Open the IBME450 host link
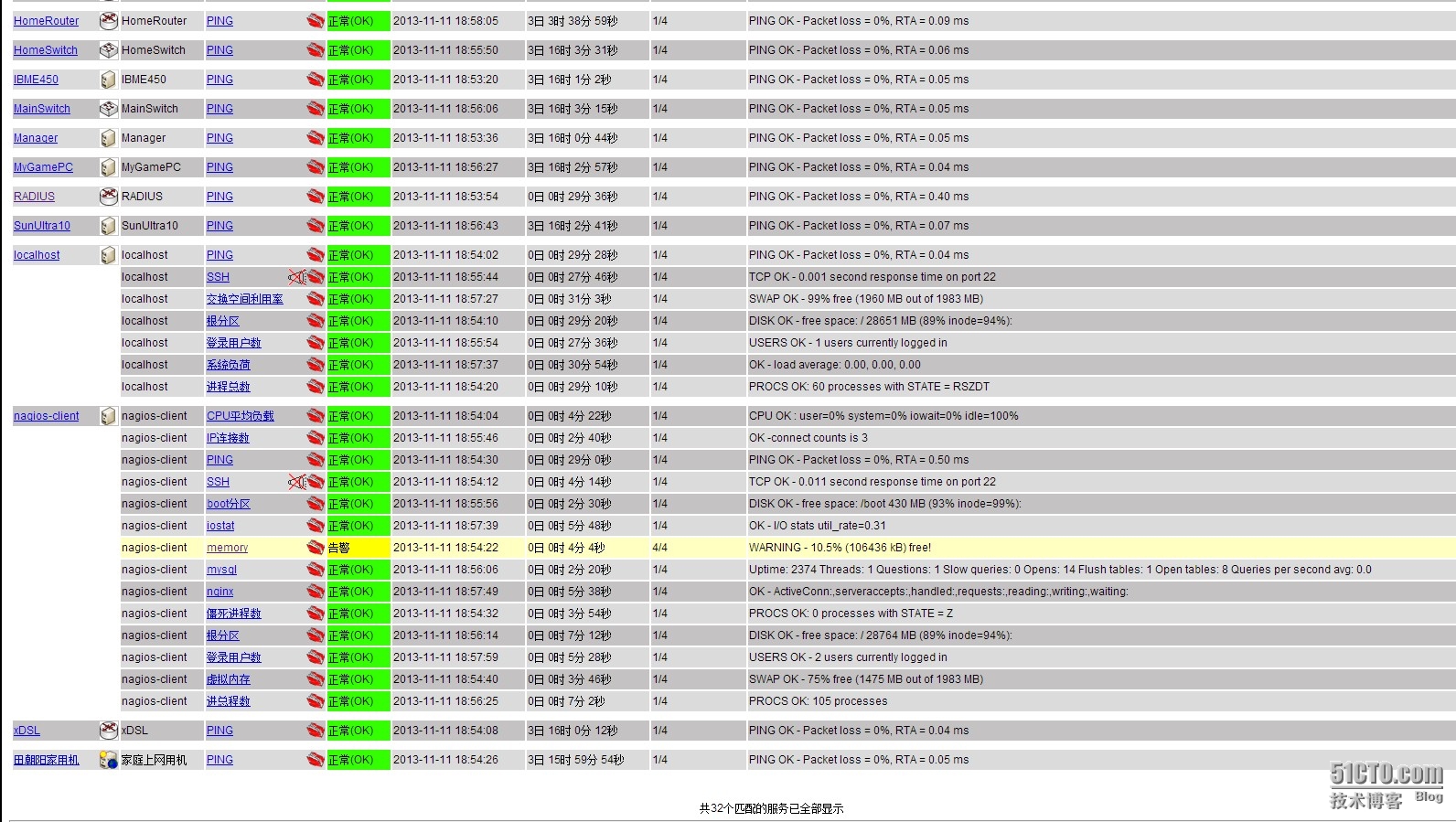 pyautogui.click(x=36, y=80)
